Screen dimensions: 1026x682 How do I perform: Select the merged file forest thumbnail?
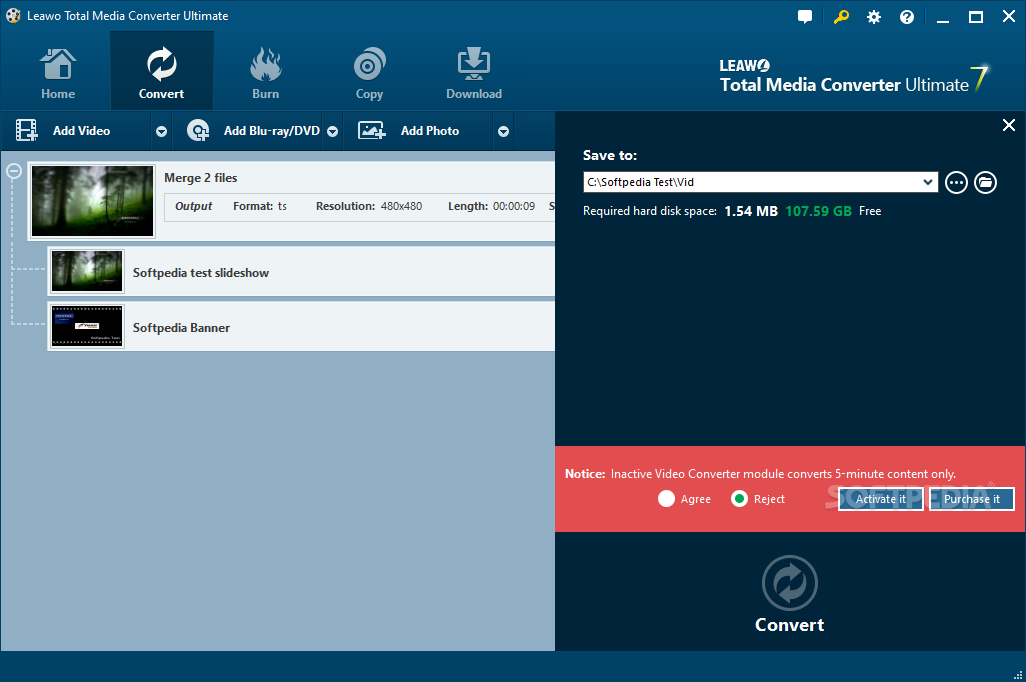coord(92,201)
